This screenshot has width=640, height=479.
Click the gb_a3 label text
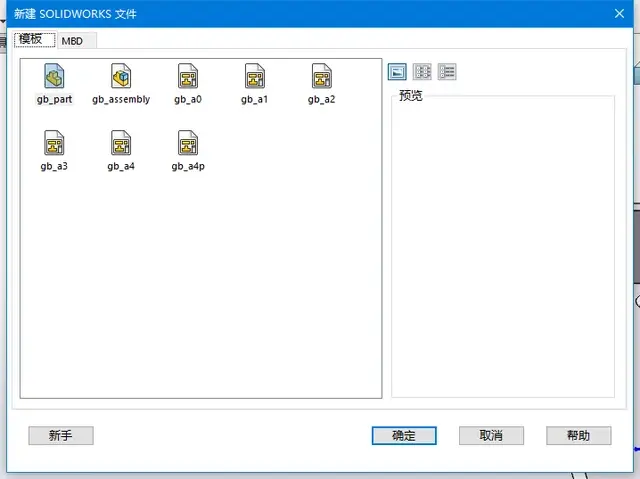[54, 166]
